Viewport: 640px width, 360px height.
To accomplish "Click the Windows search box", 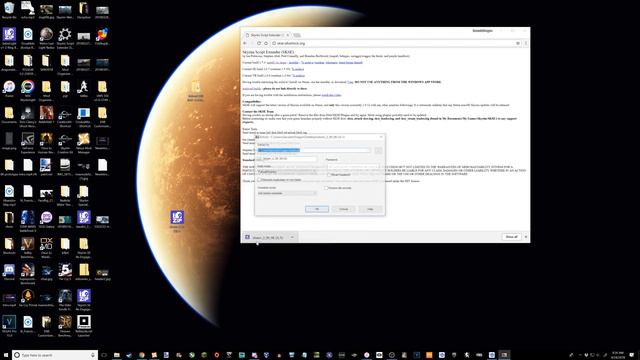I will 55,355.
